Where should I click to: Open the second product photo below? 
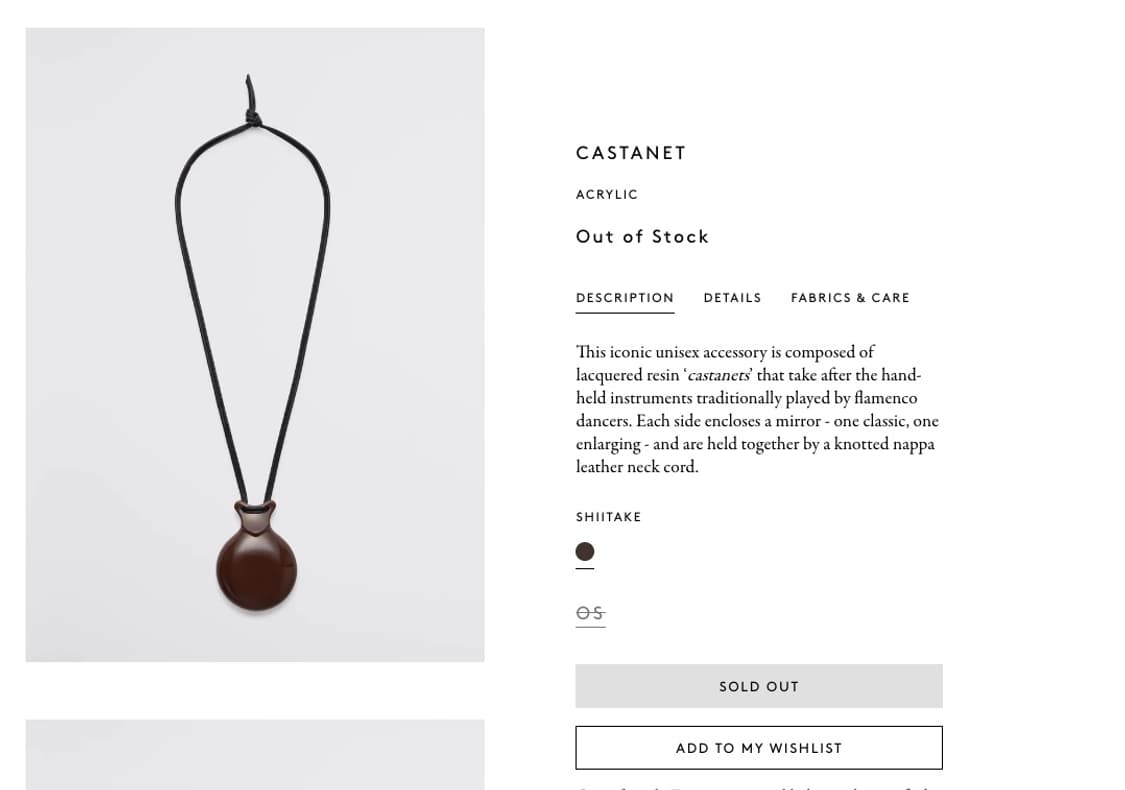pos(255,755)
